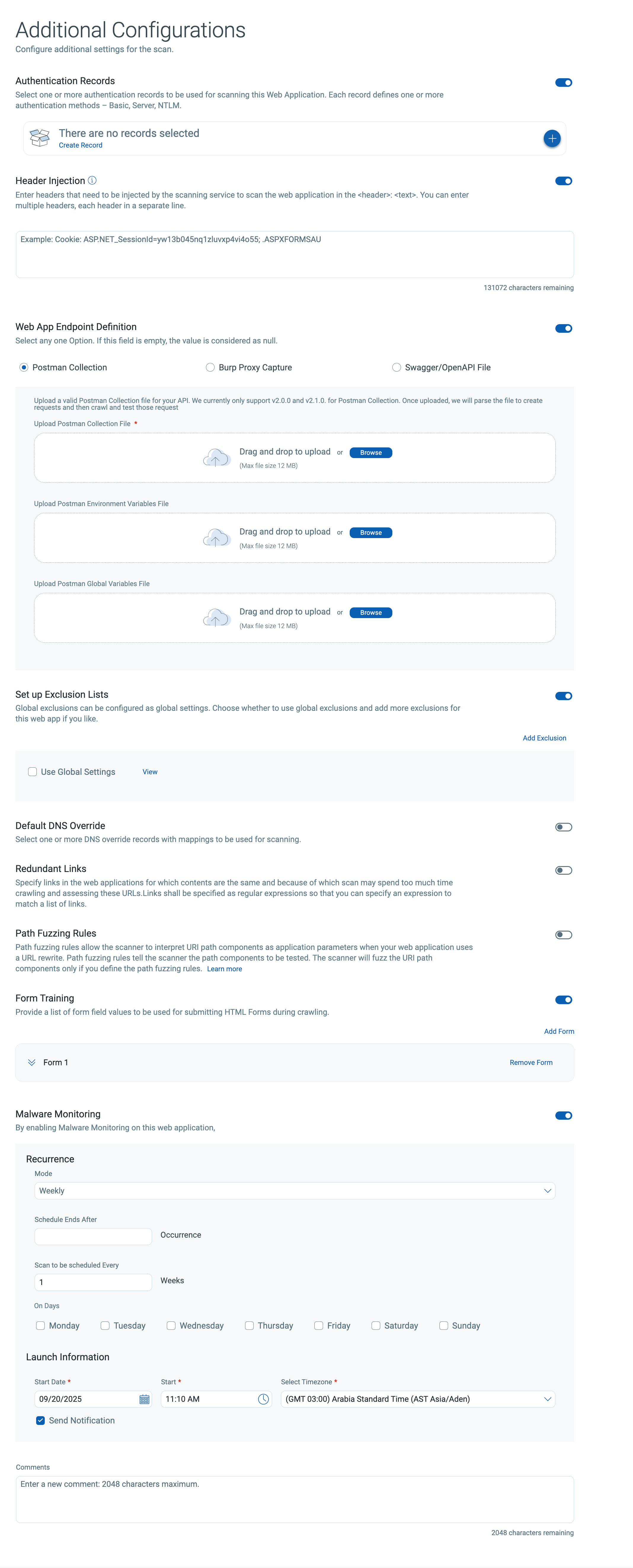Open the Recurrence Mode dropdown showing Weekly
Image resolution: width=633 pixels, height=1568 pixels.
pyautogui.click(x=295, y=1191)
